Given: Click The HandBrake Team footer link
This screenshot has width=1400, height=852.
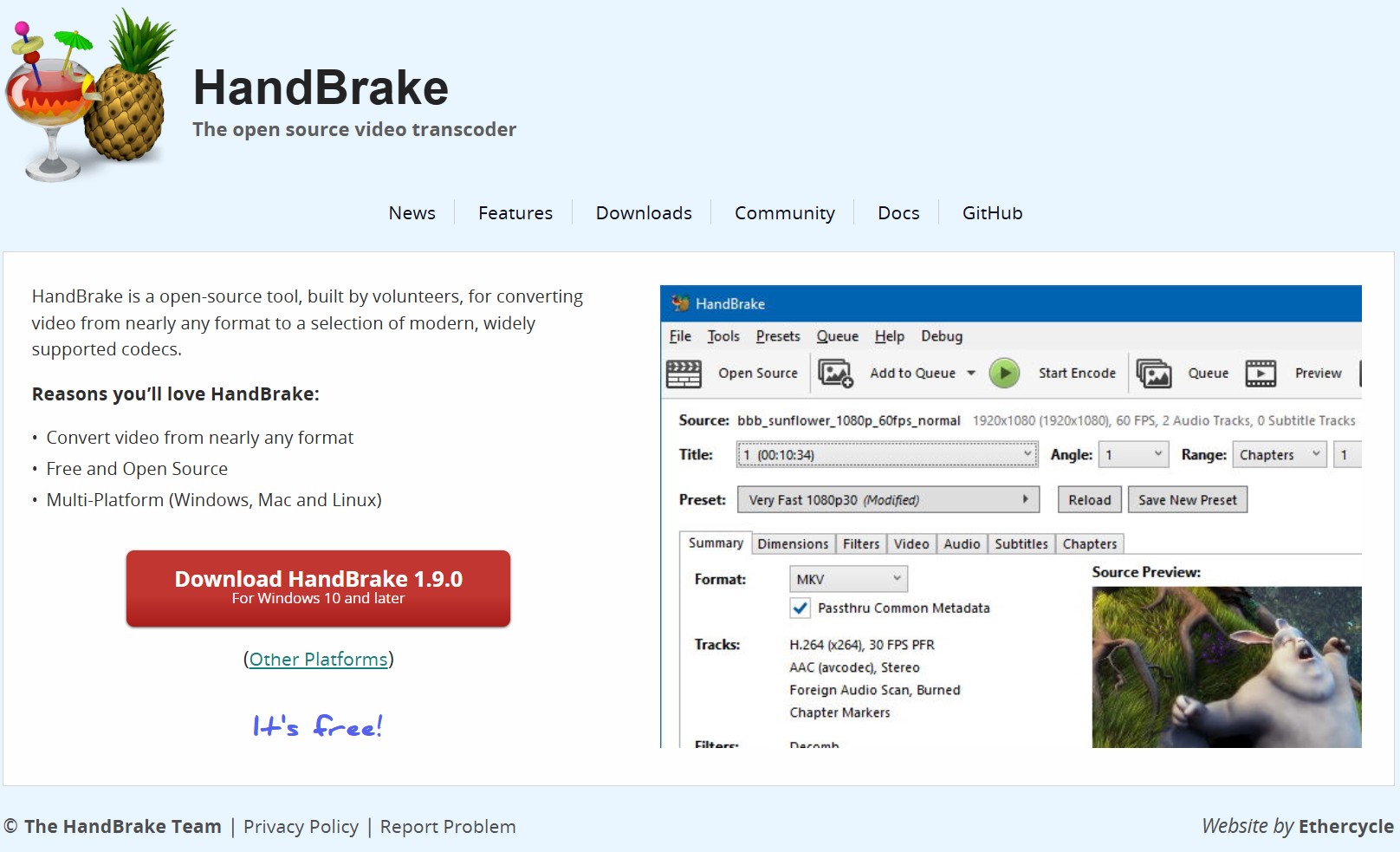Looking at the screenshot, I should (x=123, y=827).
